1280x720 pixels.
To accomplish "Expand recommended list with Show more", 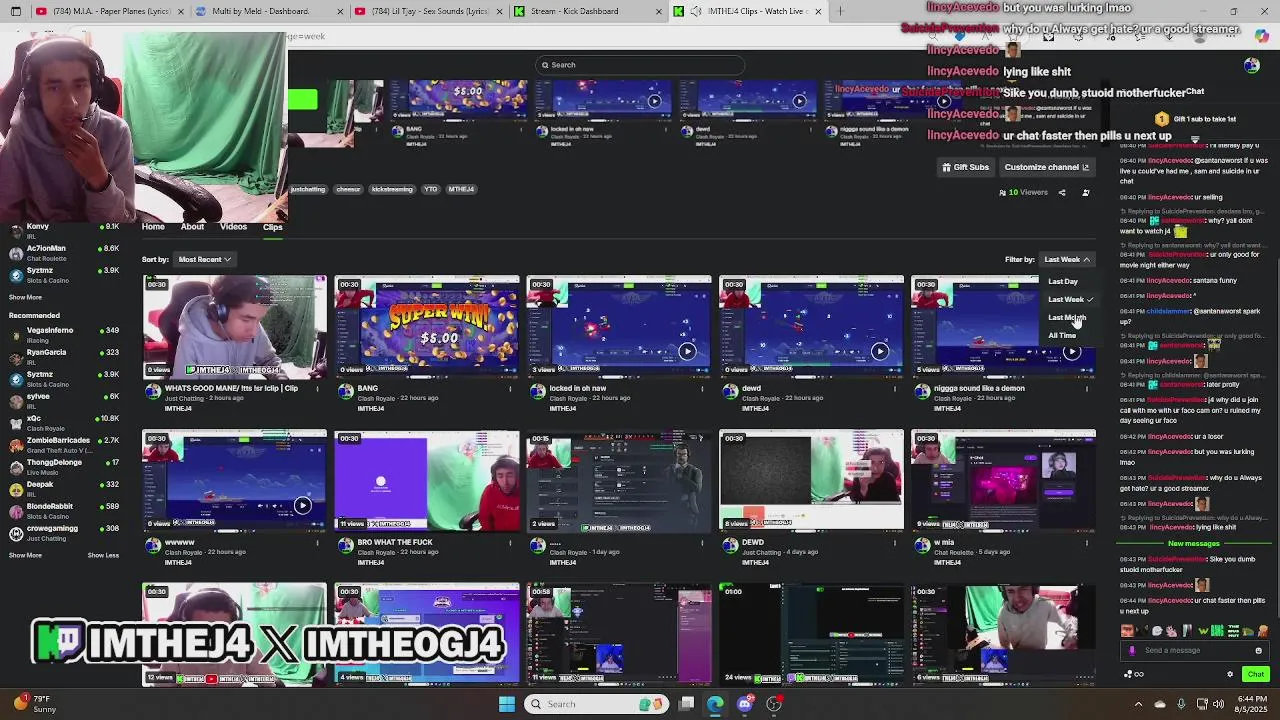I will click(x=25, y=555).
